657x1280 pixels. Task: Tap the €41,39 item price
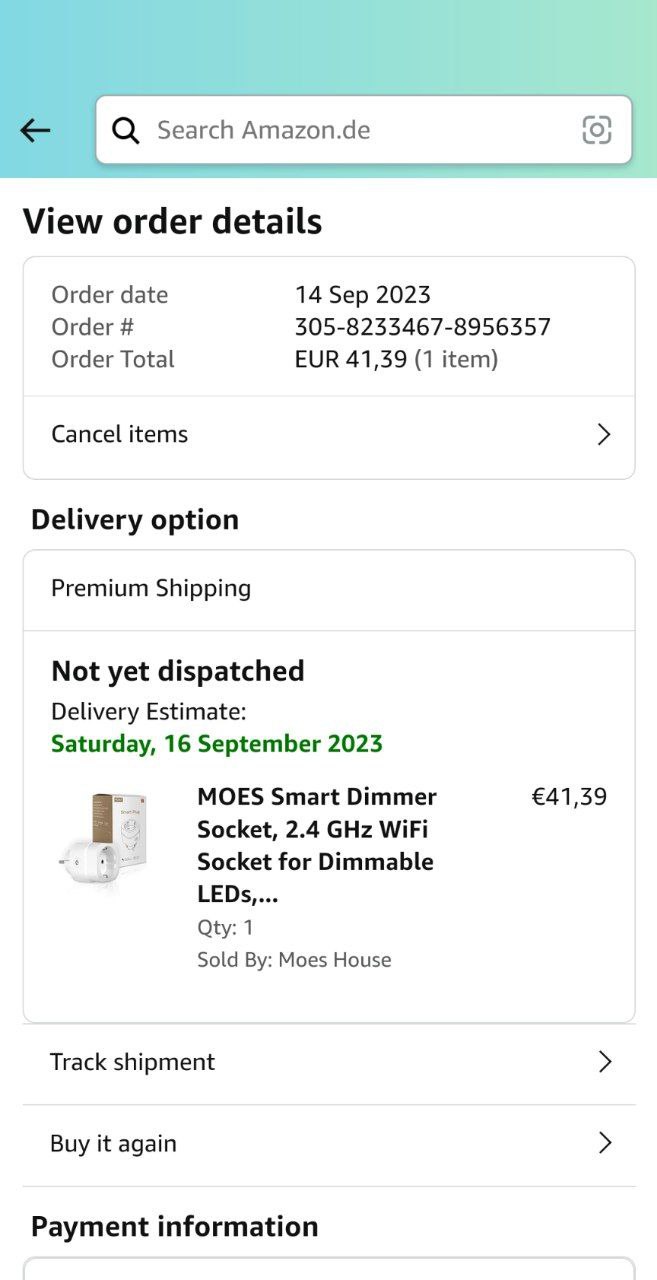coord(569,797)
